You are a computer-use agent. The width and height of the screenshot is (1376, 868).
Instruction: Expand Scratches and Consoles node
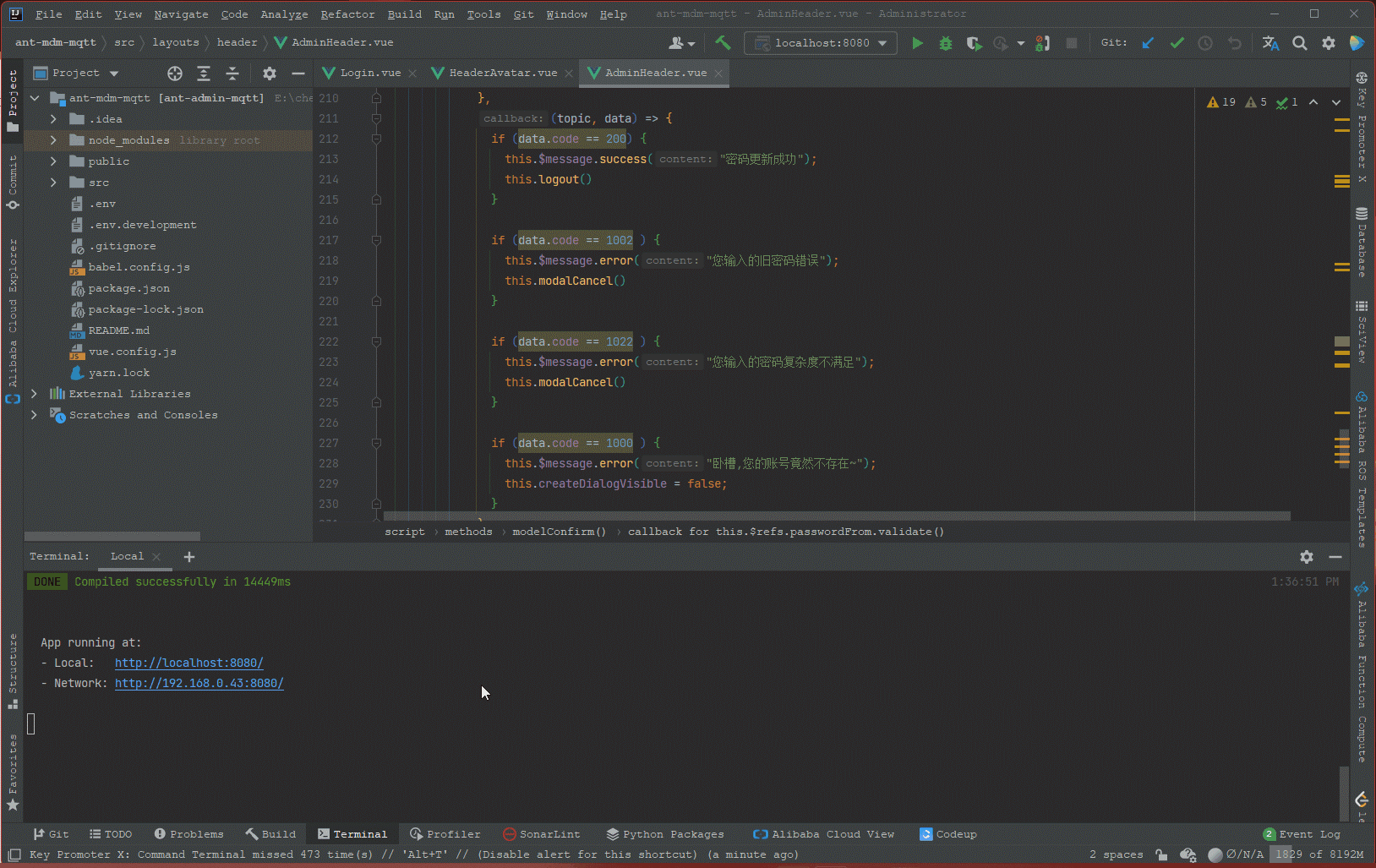click(34, 415)
